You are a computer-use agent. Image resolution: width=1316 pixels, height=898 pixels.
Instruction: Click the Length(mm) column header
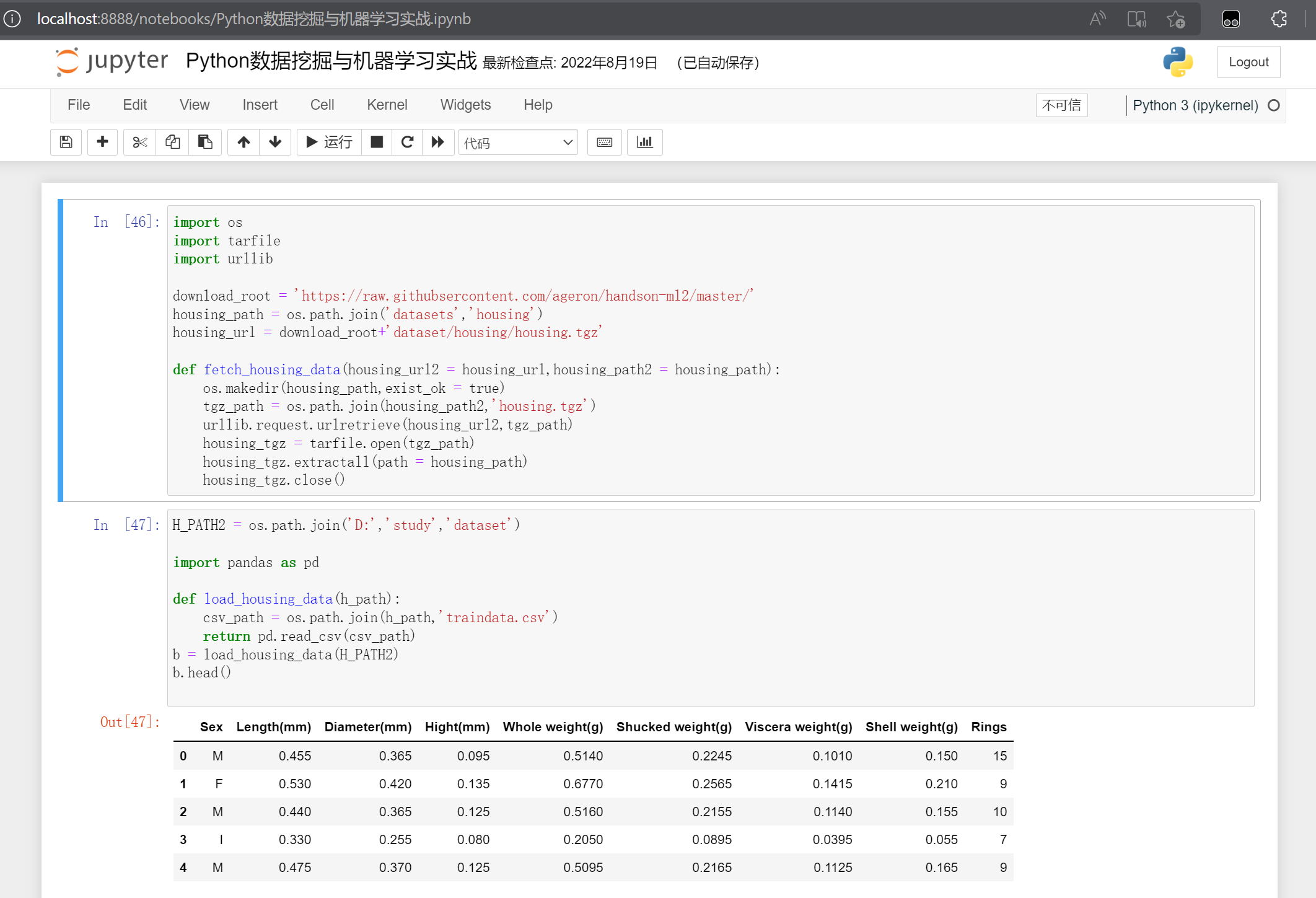(274, 727)
